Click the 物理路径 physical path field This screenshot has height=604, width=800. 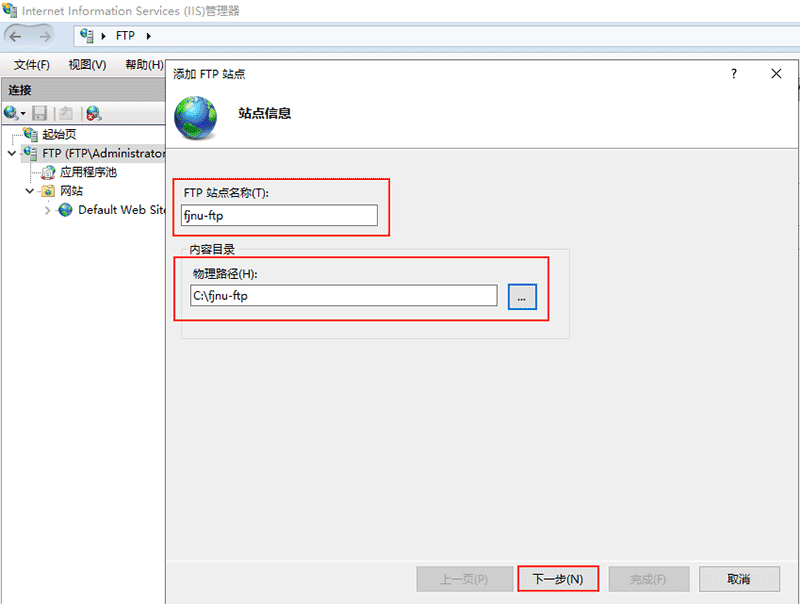(x=343, y=295)
